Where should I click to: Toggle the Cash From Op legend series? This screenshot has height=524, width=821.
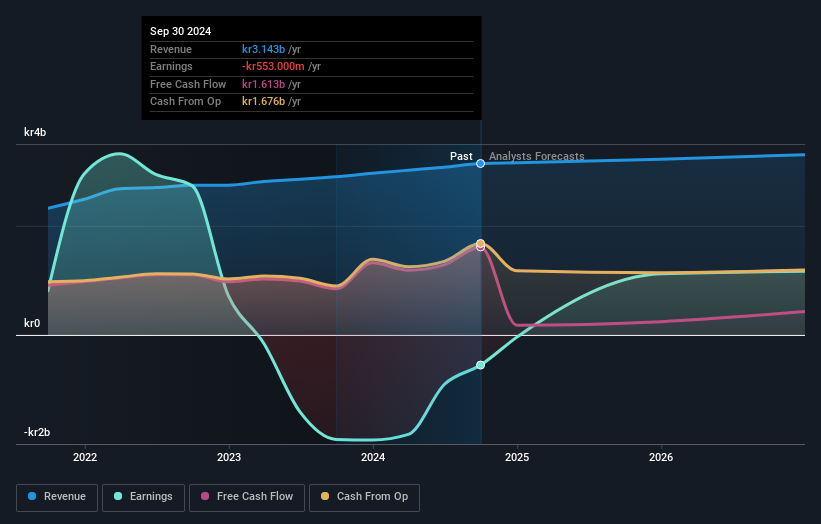[x=364, y=497]
